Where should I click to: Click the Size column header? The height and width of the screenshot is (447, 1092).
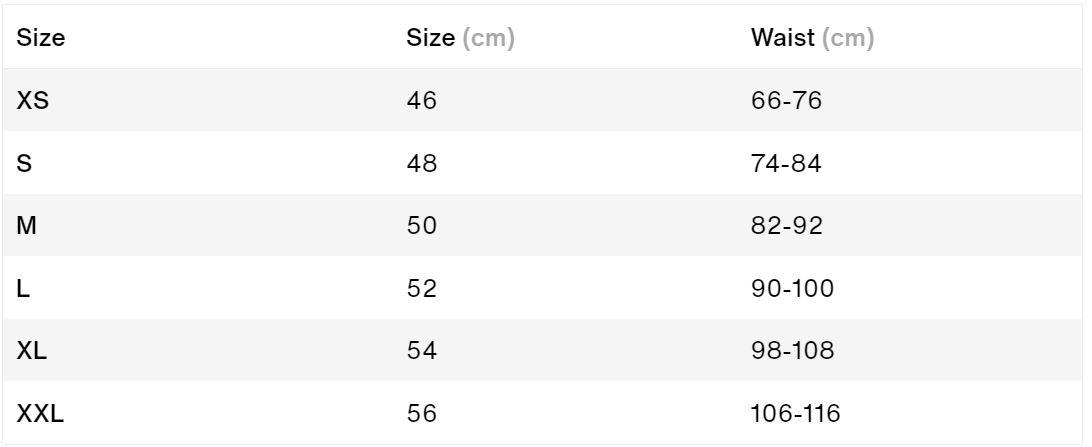pyautogui.click(x=40, y=38)
